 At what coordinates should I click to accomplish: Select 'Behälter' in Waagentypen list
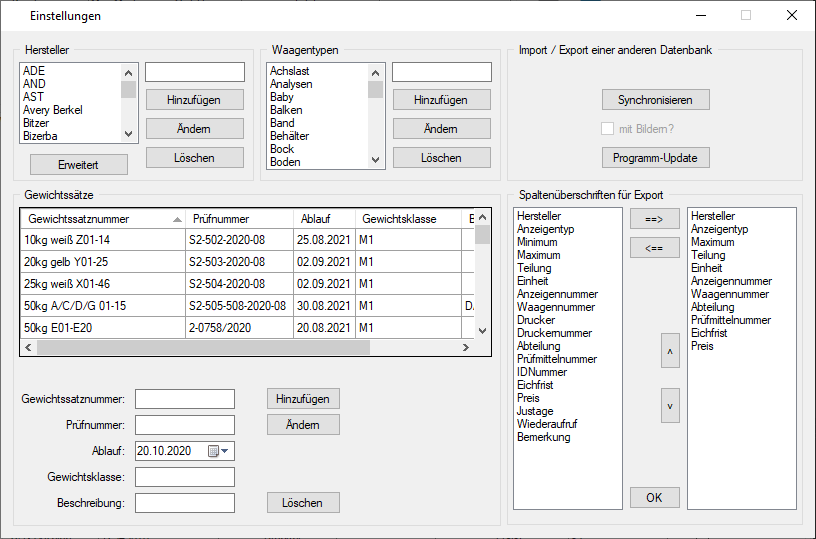pyautogui.click(x=289, y=136)
